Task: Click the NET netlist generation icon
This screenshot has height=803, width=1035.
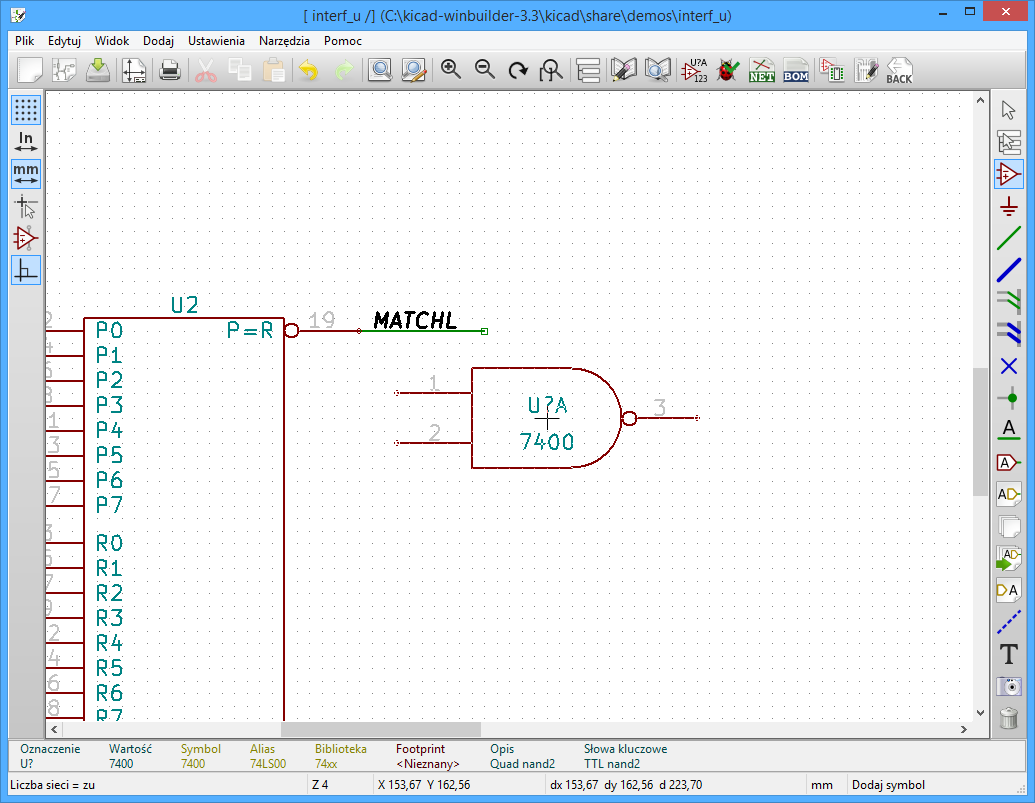Action: point(762,70)
